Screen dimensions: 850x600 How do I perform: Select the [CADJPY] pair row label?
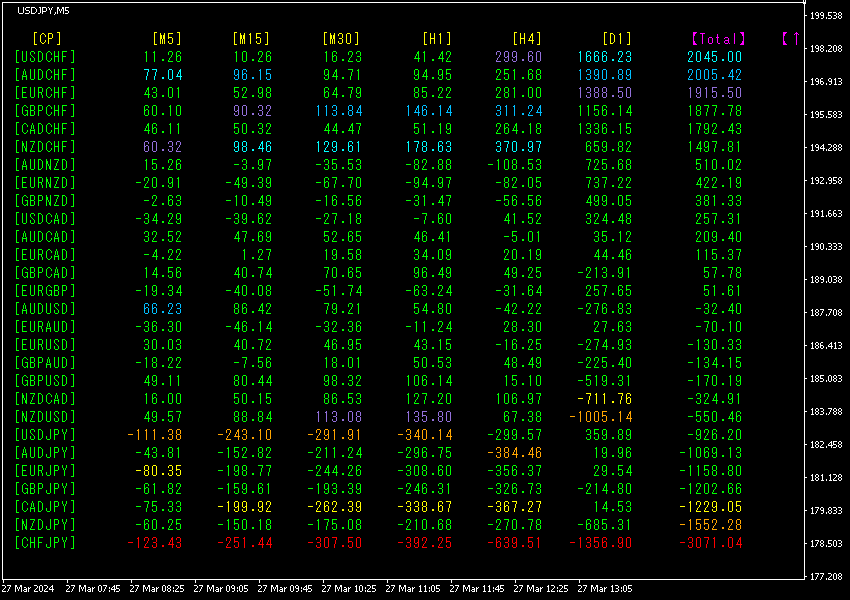point(45,507)
